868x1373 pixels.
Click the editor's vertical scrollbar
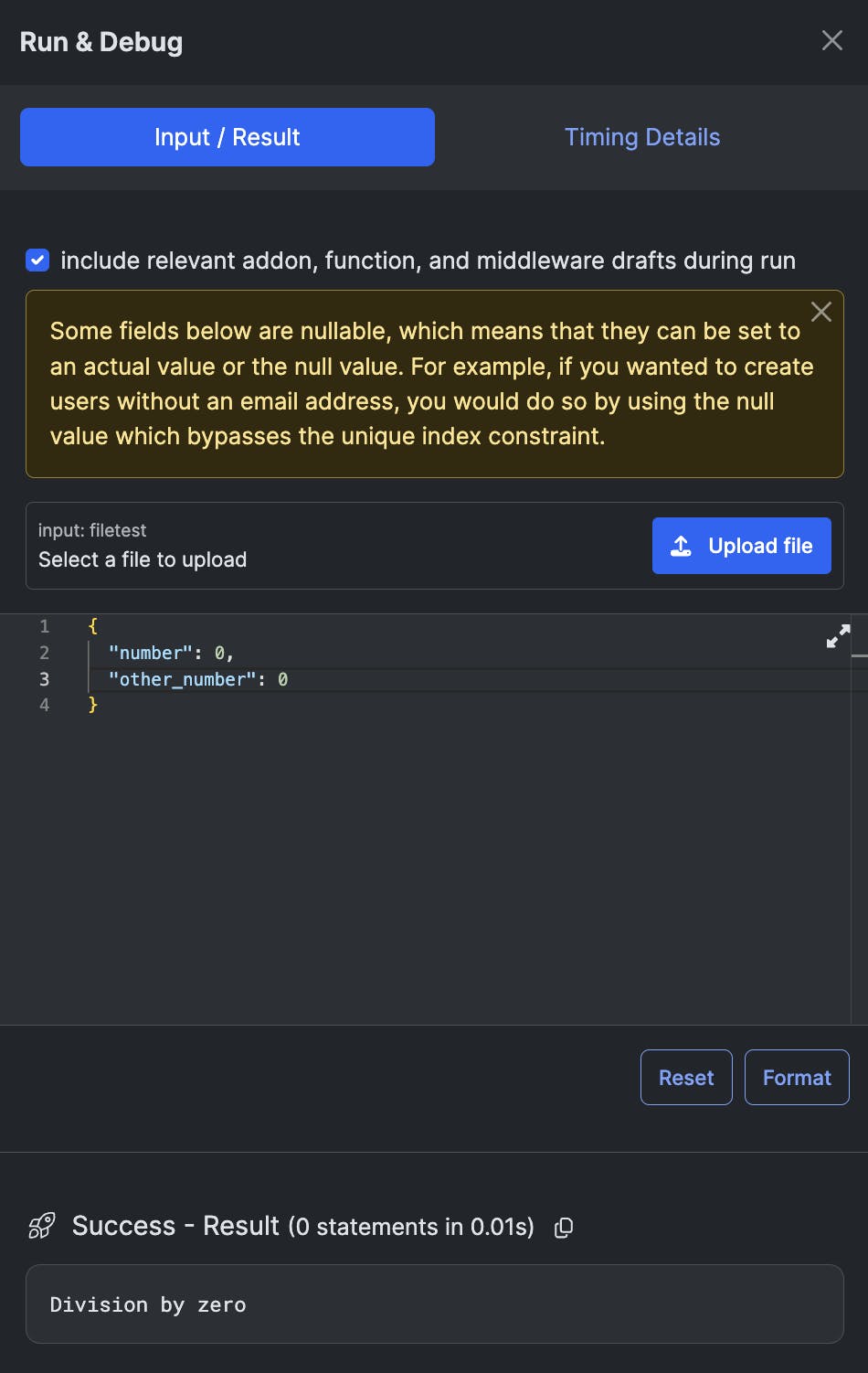click(859, 823)
